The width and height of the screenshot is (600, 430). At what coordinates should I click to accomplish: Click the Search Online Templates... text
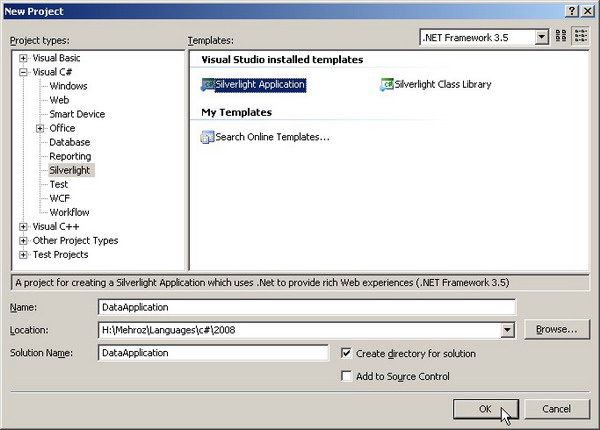coord(272,137)
